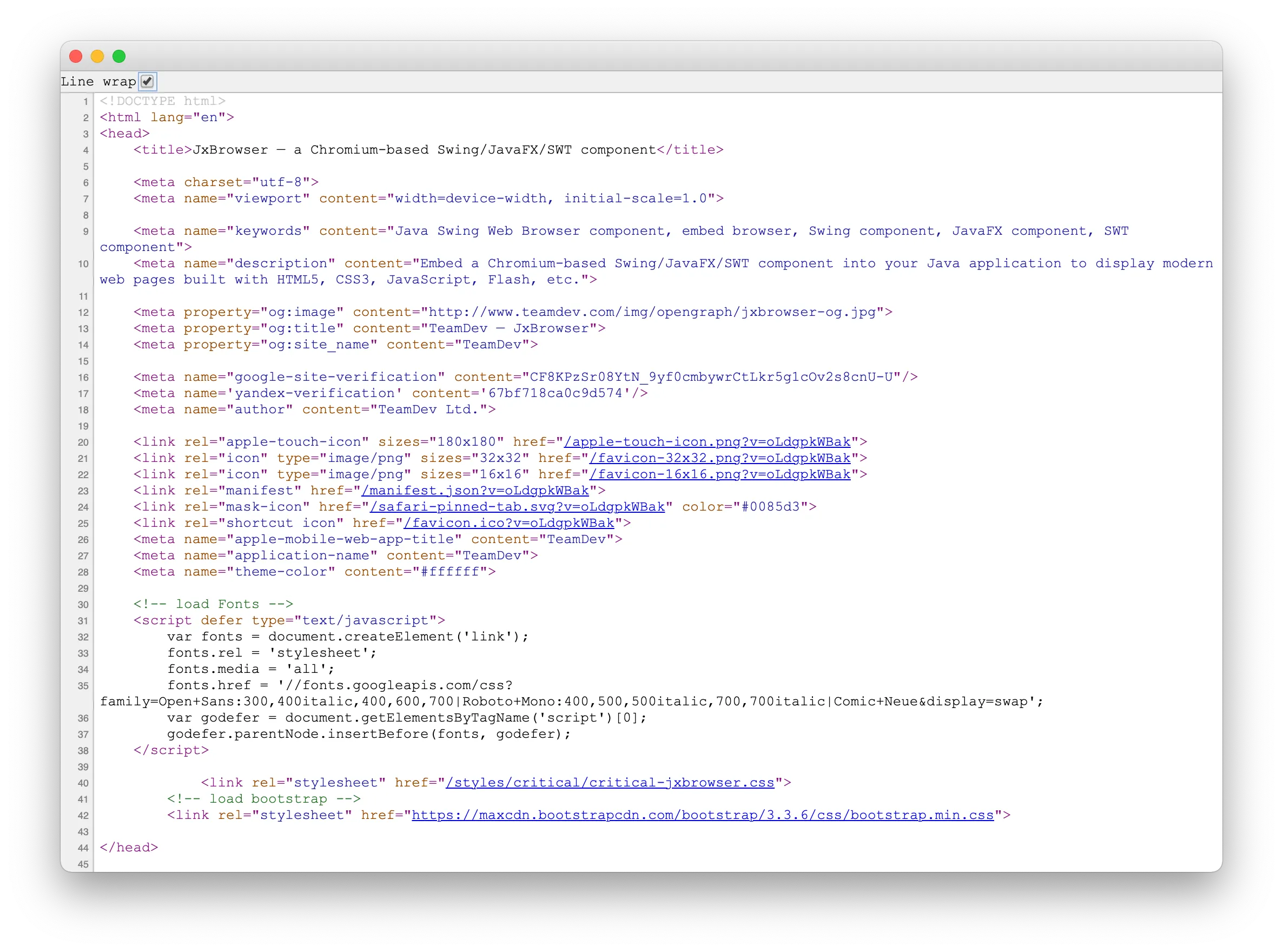Click the load Fonts comment
This screenshot has height=952, width=1283.
pyautogui.click(x=213, y=604)
